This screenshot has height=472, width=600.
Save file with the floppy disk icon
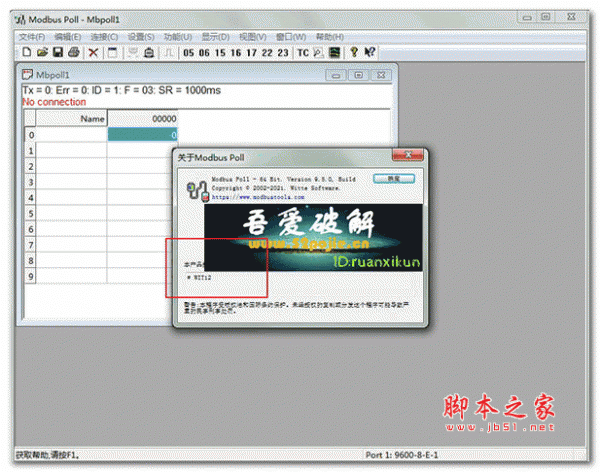[58, 52]
